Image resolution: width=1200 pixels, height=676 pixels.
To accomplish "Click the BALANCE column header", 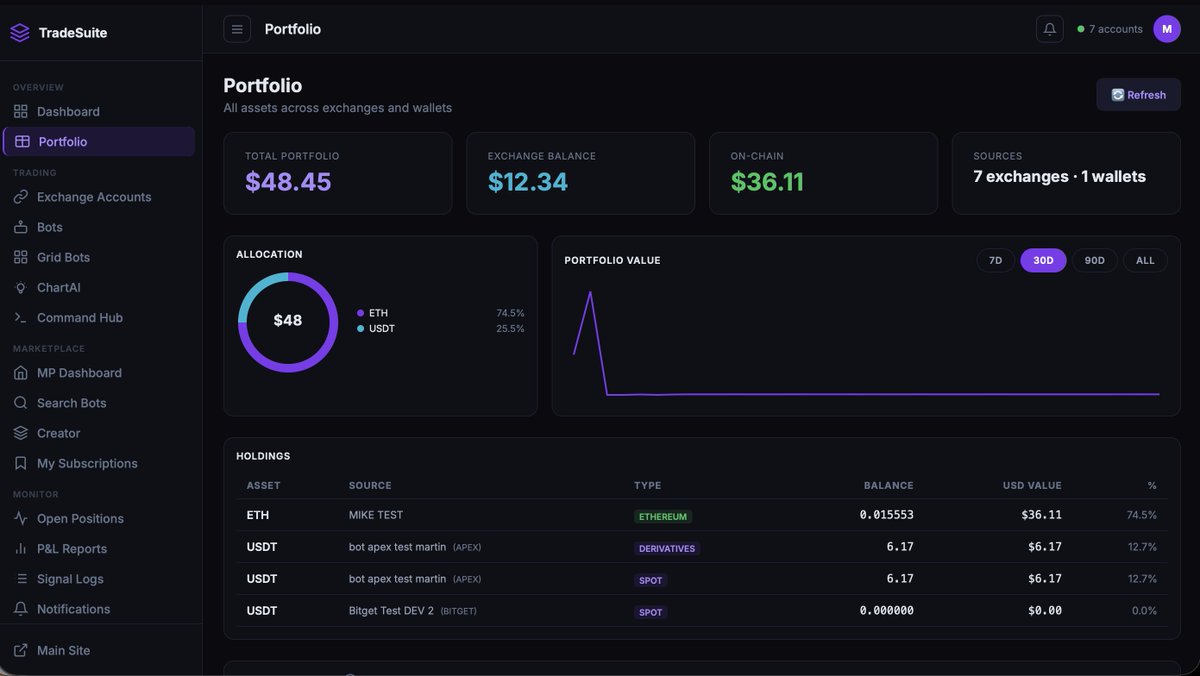I will [889, 485].
